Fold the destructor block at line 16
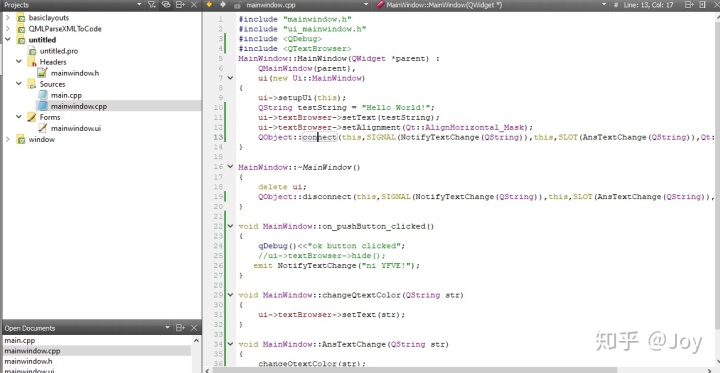The height and width of the screenshot is (373, 720). pyautogui.click(x=231, y=167)
